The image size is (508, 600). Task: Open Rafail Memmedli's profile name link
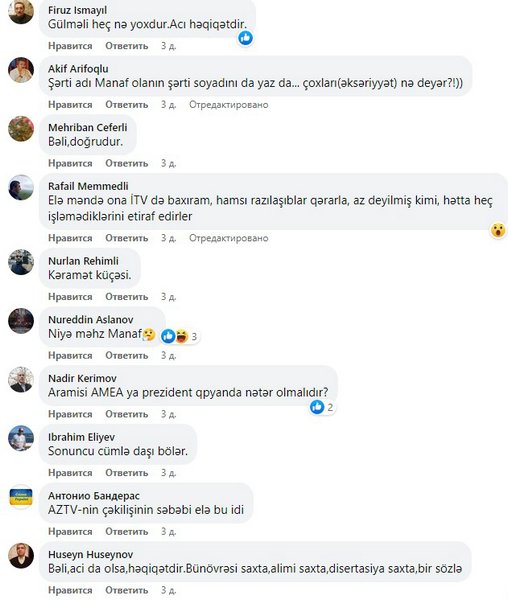[88, 186]
